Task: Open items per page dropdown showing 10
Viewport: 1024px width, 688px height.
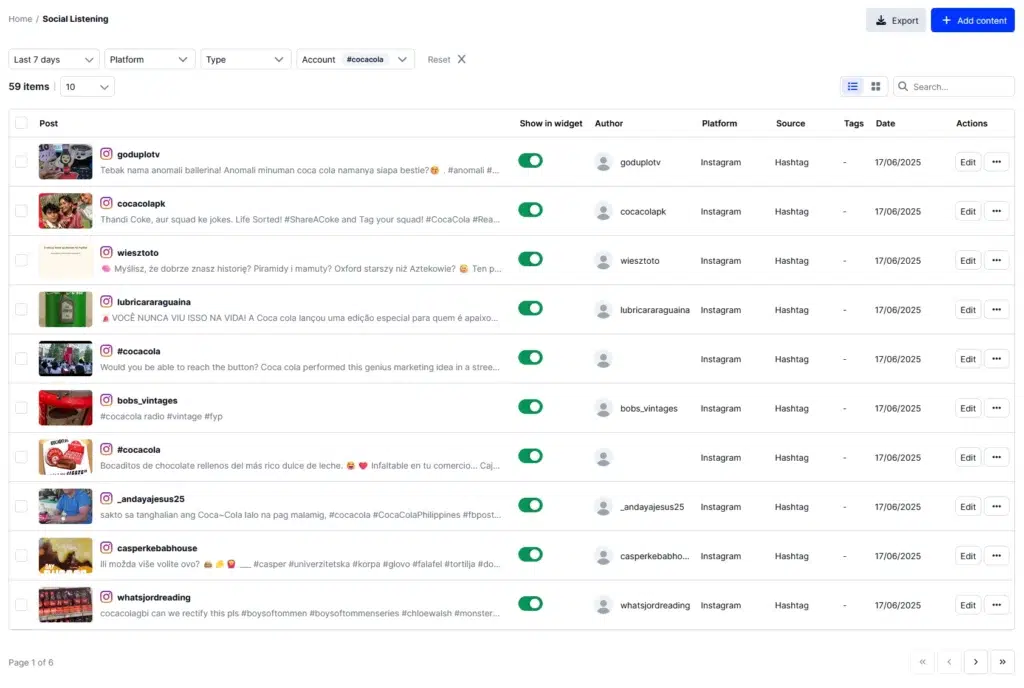Action: coord(87,87)
